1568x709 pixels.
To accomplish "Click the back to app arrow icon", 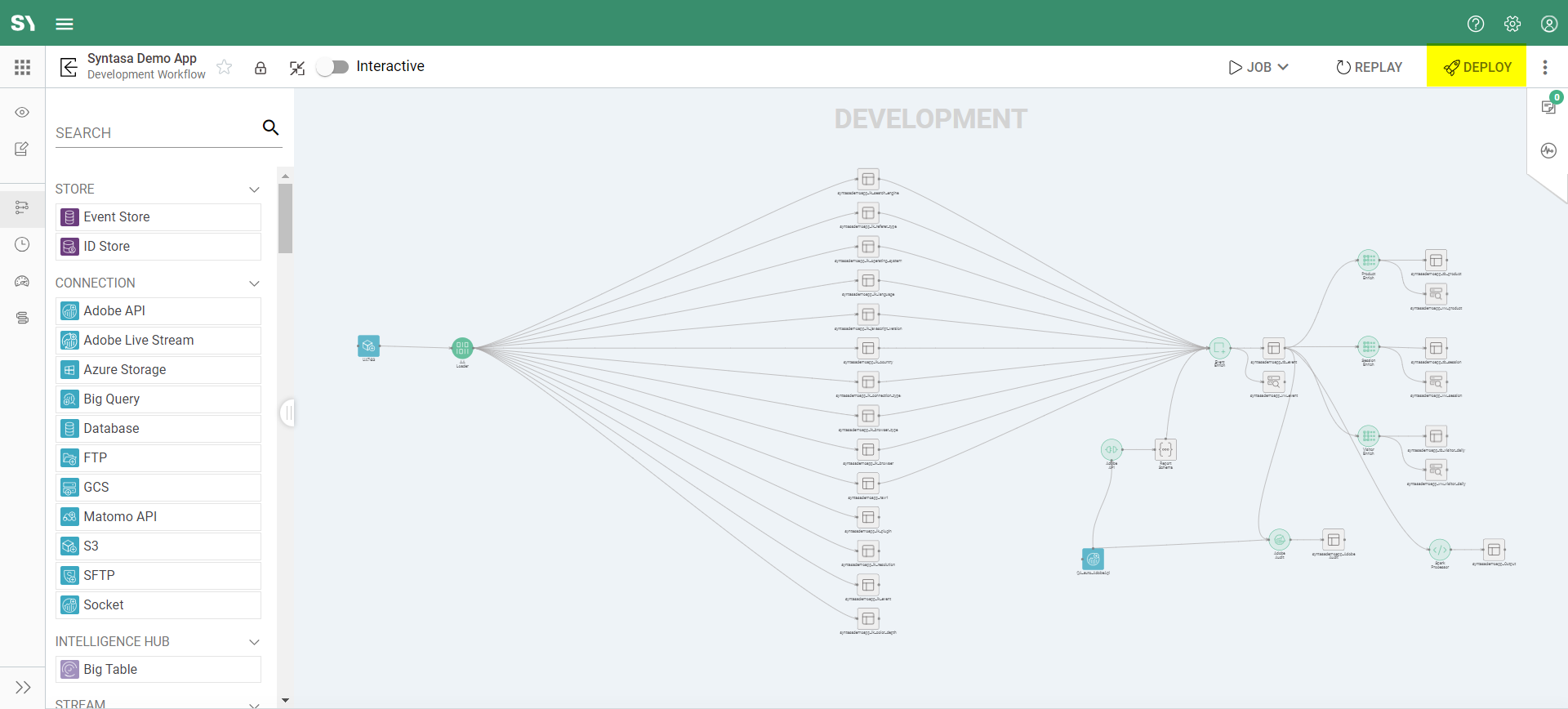I will [69, 67].
